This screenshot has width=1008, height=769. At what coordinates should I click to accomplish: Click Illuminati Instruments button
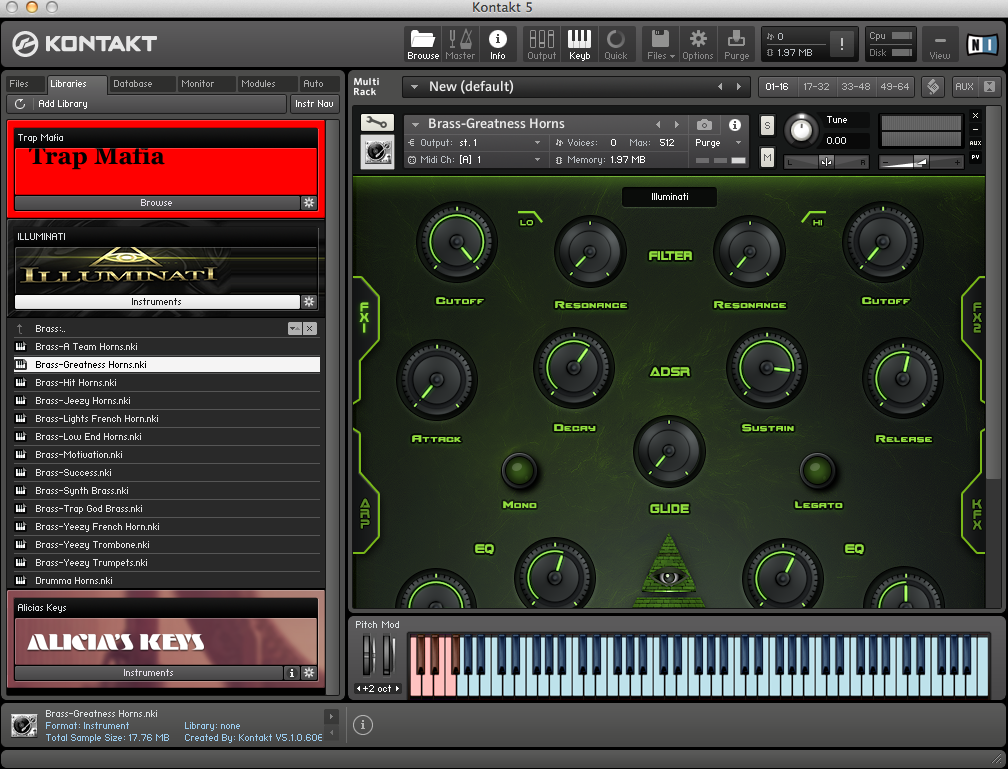pyautogui.click(x=157, y=302)
